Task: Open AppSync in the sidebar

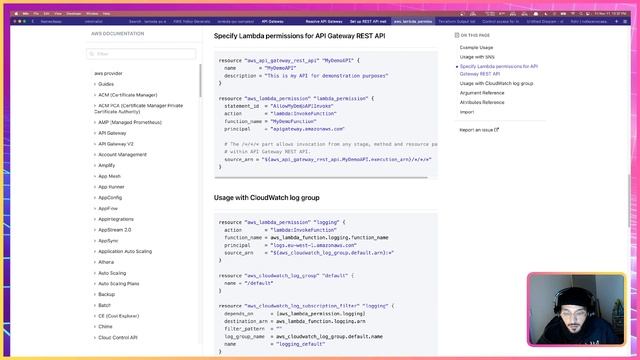Action: point(108,241)
